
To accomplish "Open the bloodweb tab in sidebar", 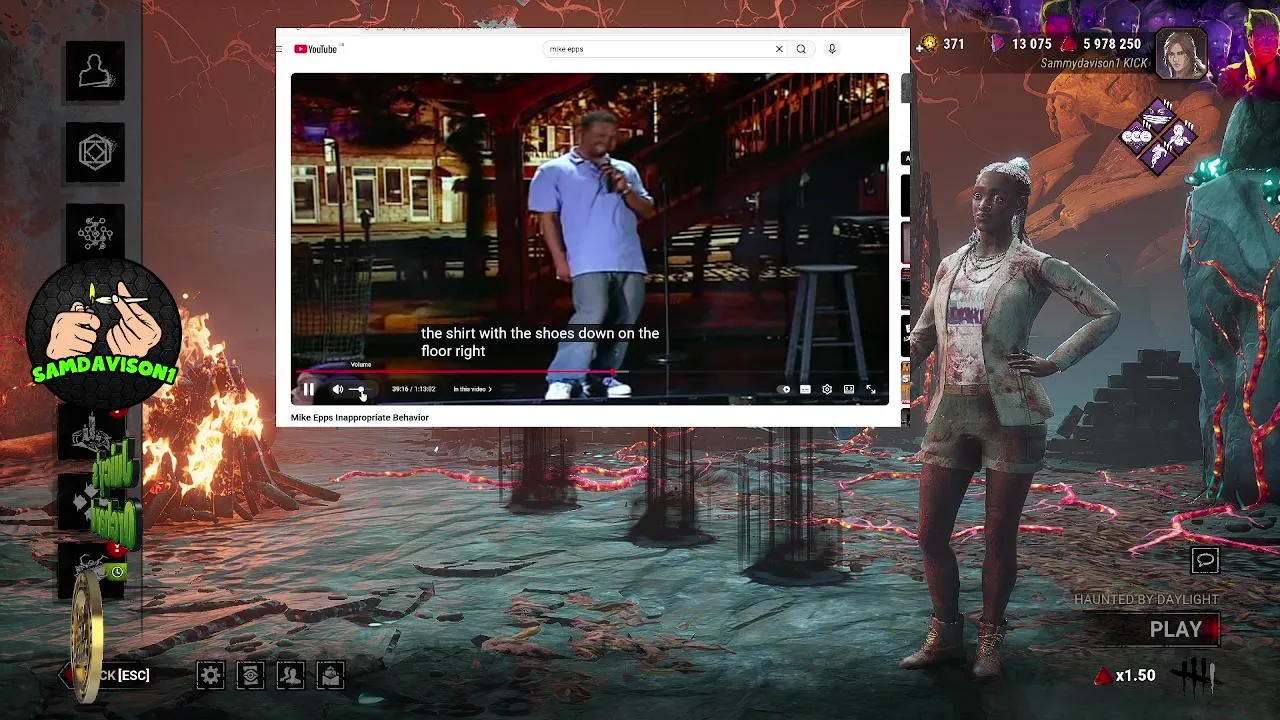I will pyautogui.click(x=96, y=234).
